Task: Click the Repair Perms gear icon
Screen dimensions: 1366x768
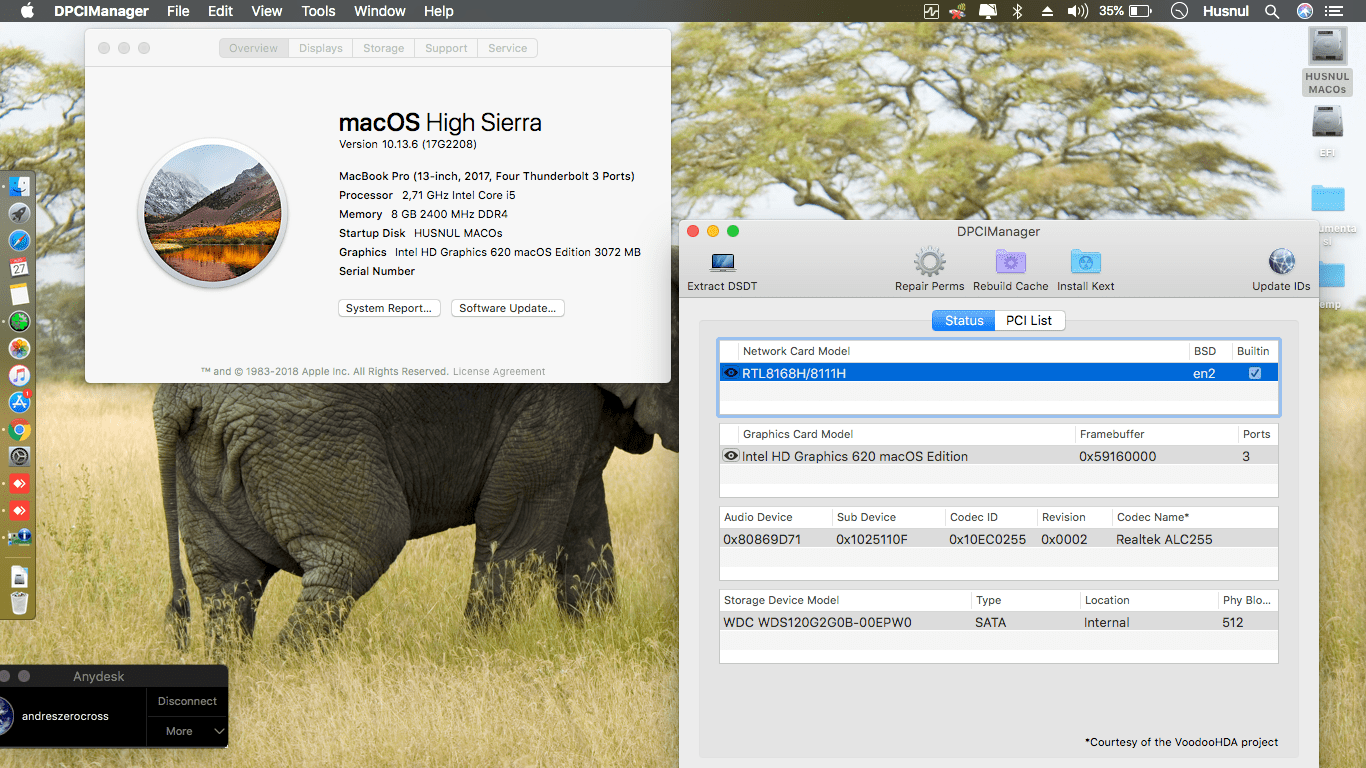Action: coord(929,263)
